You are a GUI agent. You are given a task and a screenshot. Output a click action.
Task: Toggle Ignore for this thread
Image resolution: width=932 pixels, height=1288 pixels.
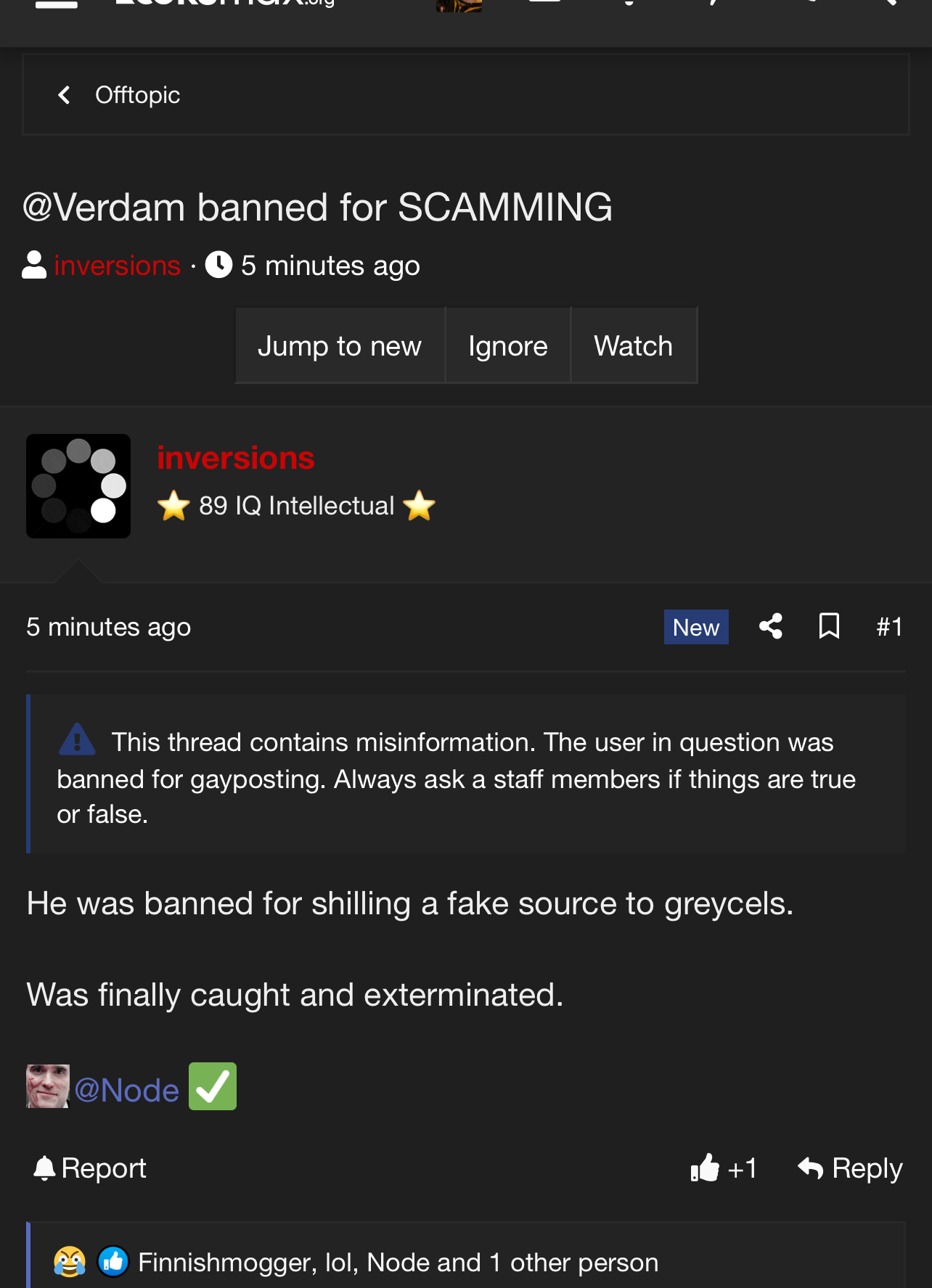coord(508,345)
